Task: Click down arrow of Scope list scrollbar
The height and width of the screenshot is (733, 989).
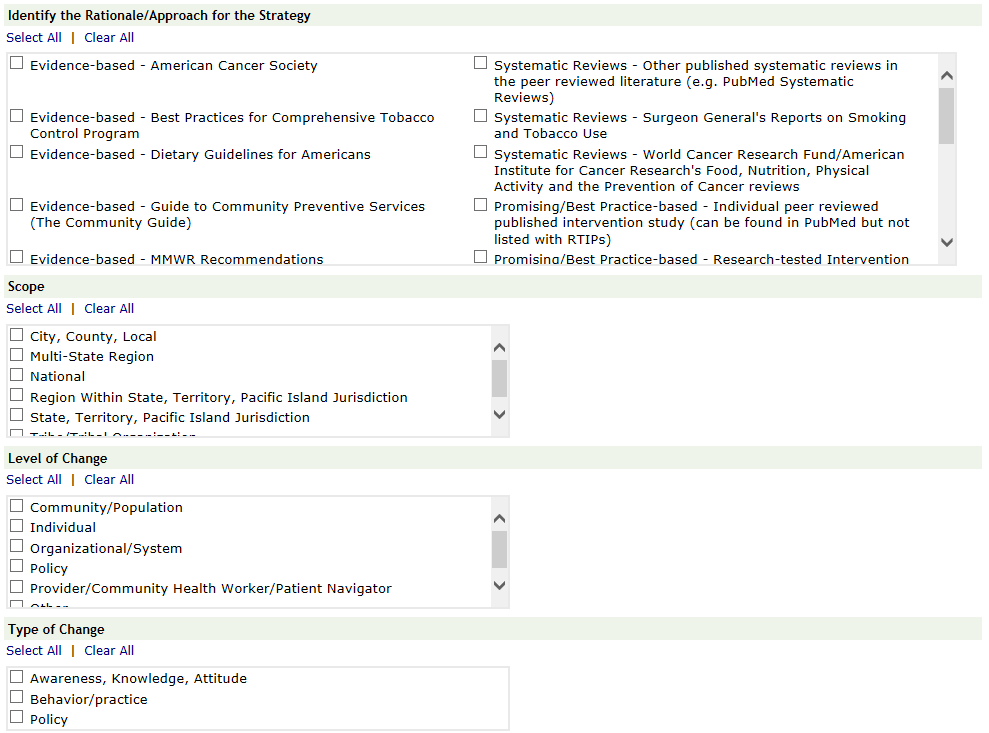Action: [500, 414]
